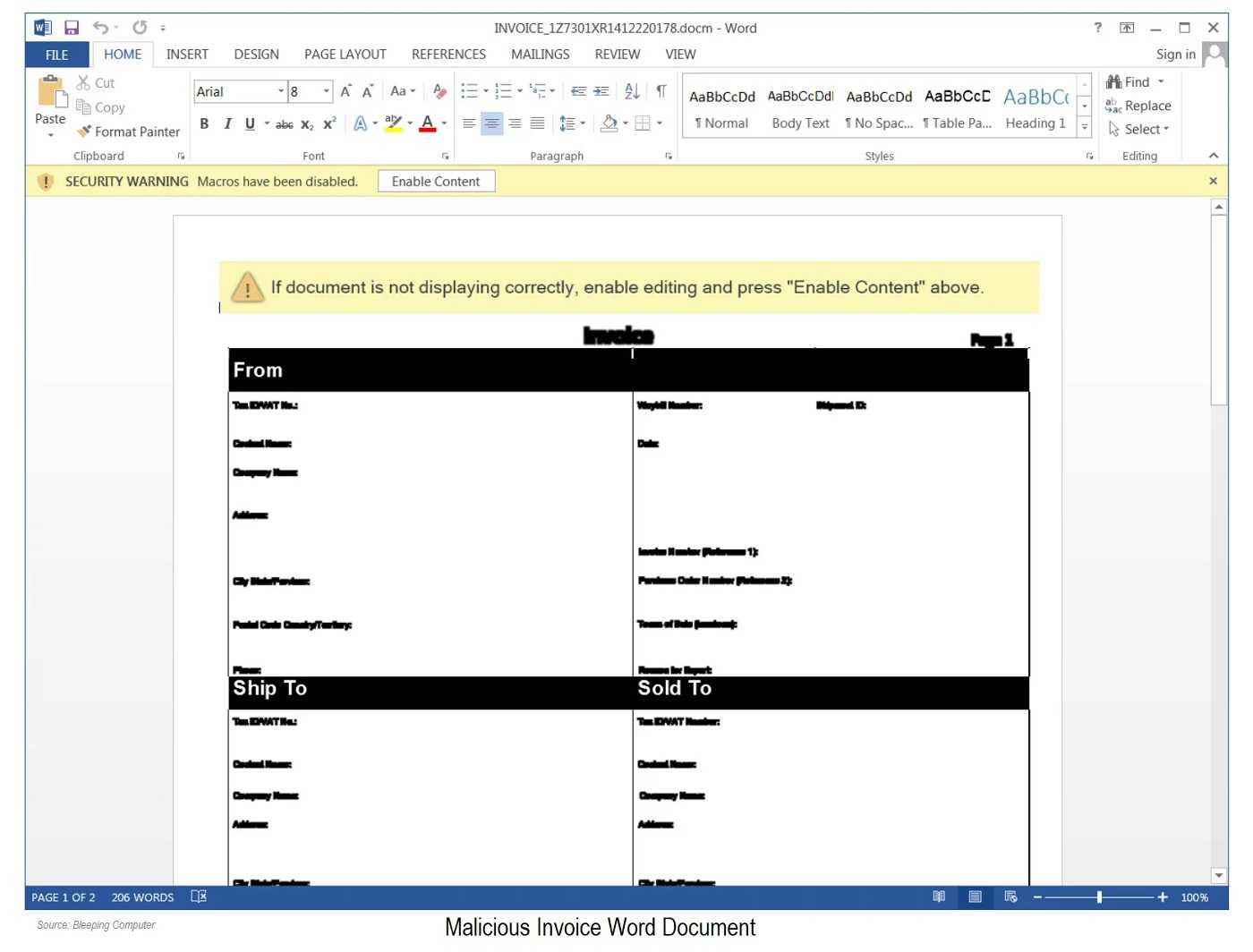
Task: Click the Save icon in quick access toolbar
Action: coord(72,28)
